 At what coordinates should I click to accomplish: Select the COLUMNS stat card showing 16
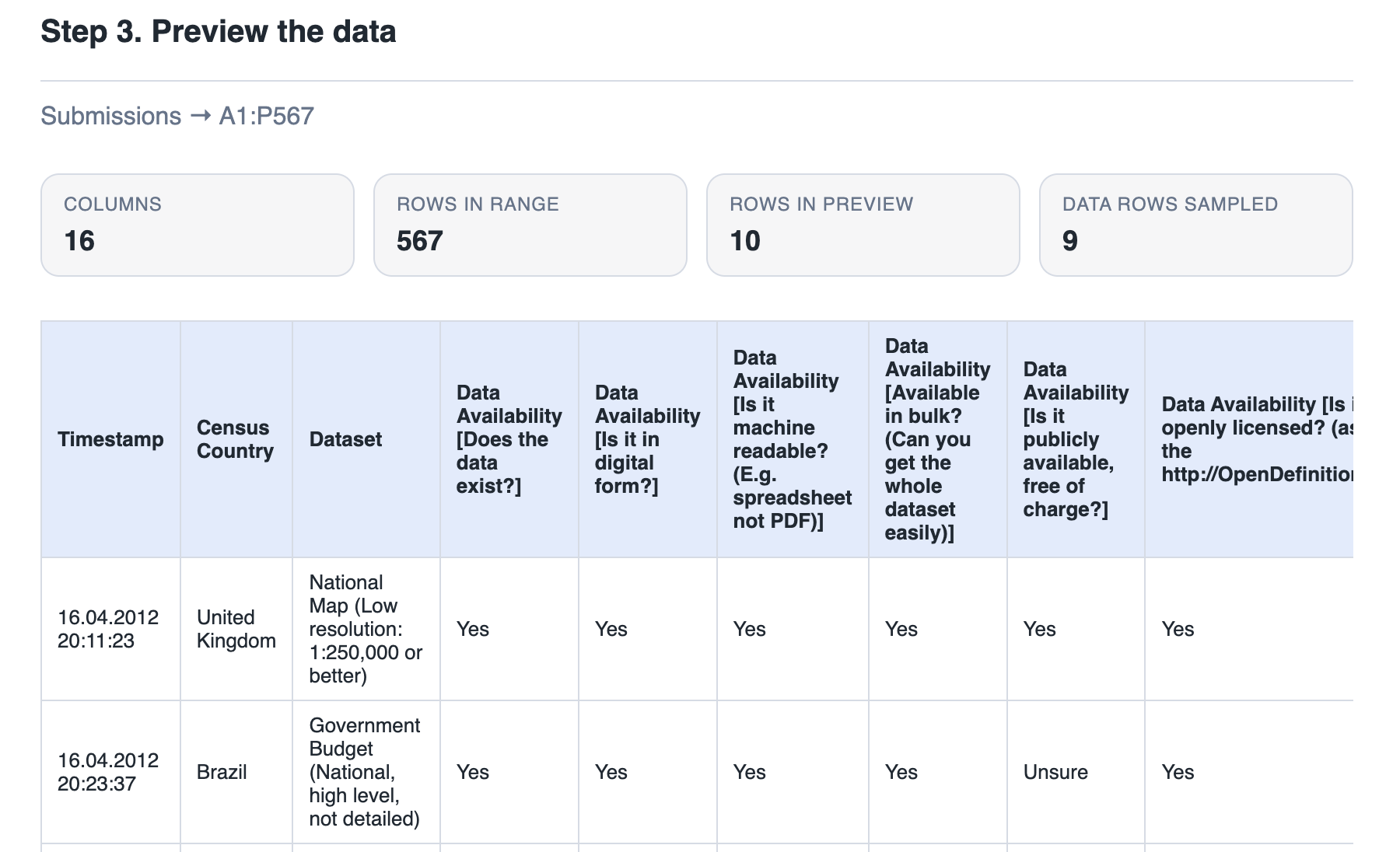[x=198, y=225]
